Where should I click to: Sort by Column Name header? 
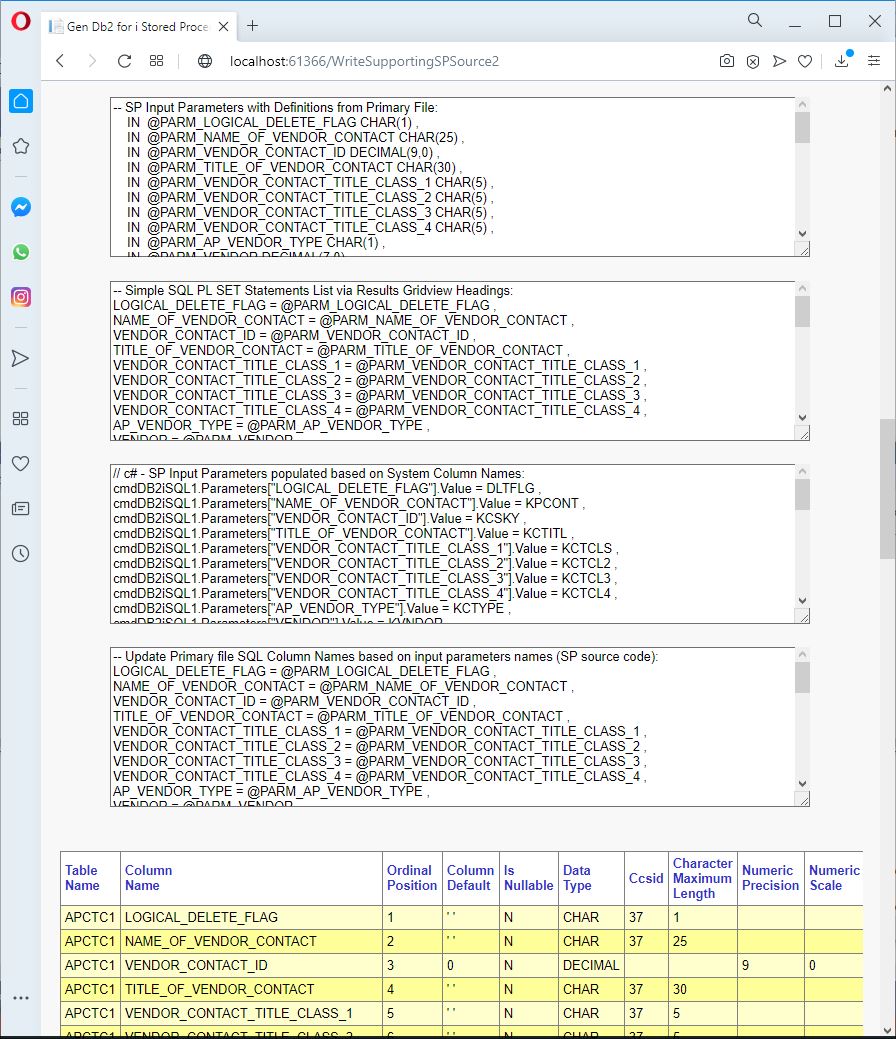[x=148, y=878]
